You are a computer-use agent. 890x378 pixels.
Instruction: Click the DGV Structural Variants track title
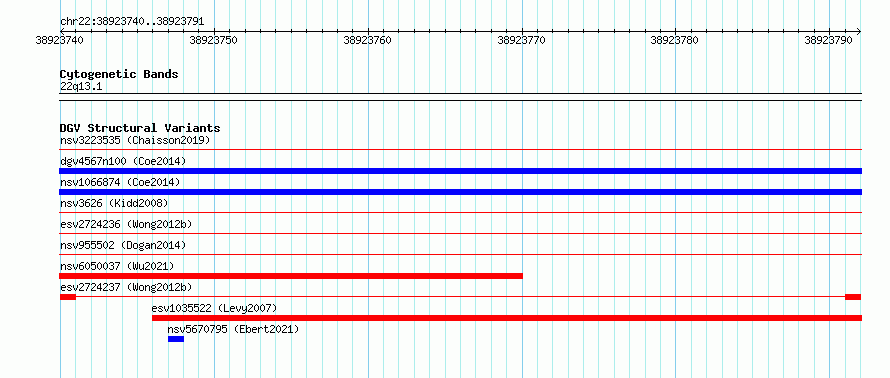(x=140, y=128)
